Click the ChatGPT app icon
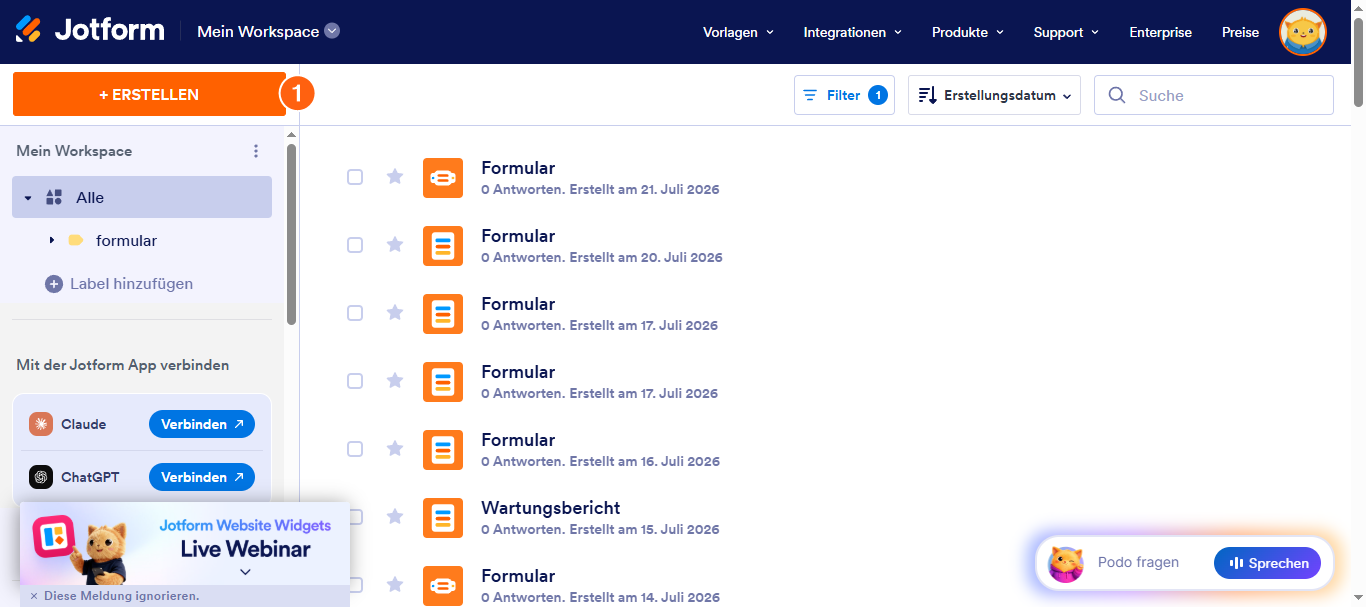This screenshot has width=1366, height=607. pos(41,477)
